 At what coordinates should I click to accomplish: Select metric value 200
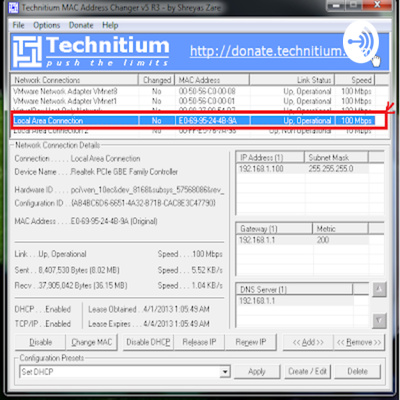point(323,240)
